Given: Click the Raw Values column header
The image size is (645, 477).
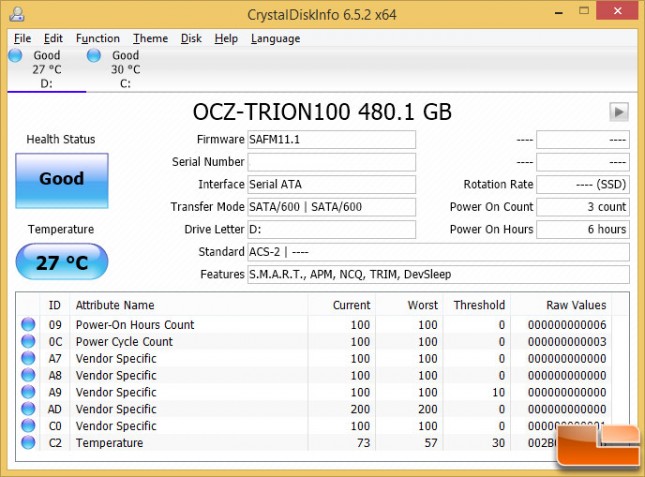Looking at the screenshot, I should 561,305.
